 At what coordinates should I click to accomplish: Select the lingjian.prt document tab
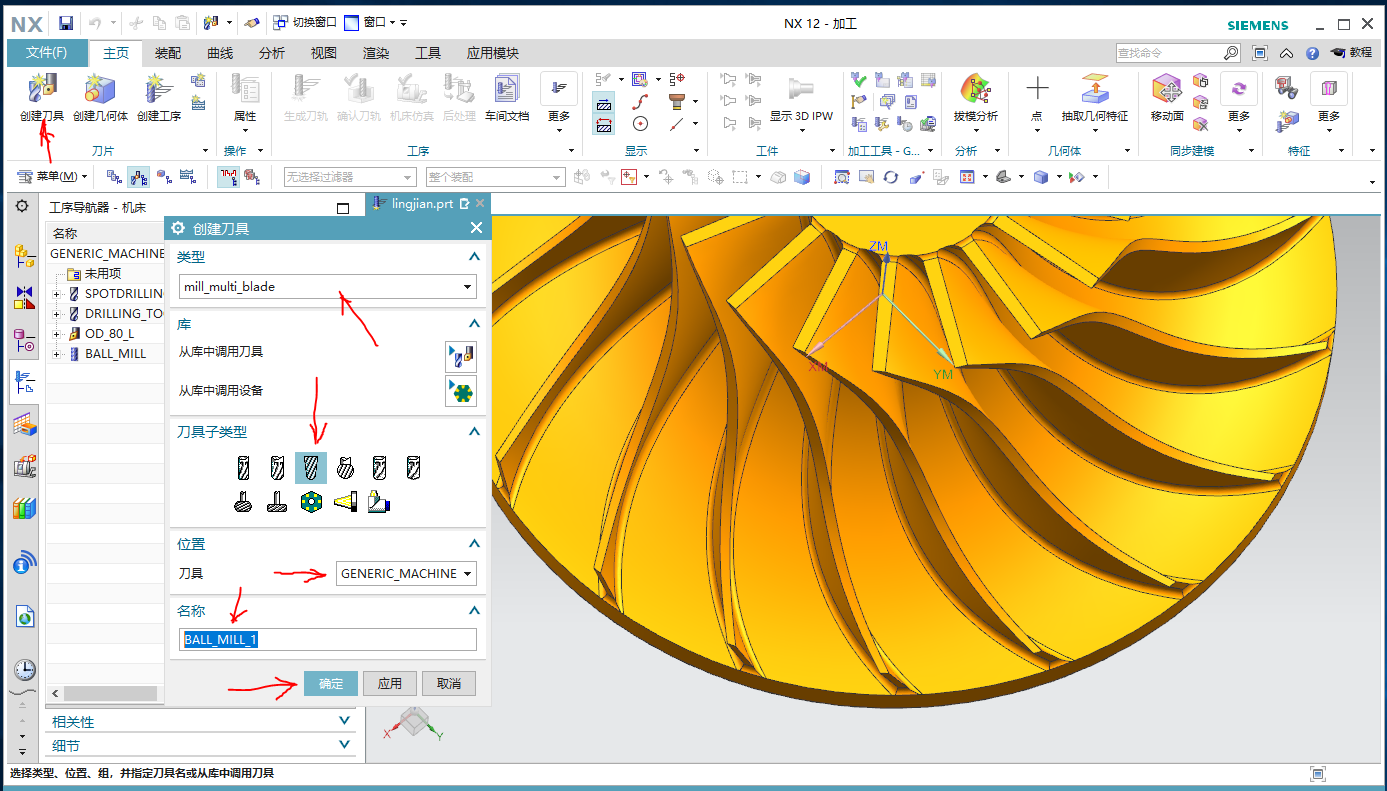click(x=427, y=204)
